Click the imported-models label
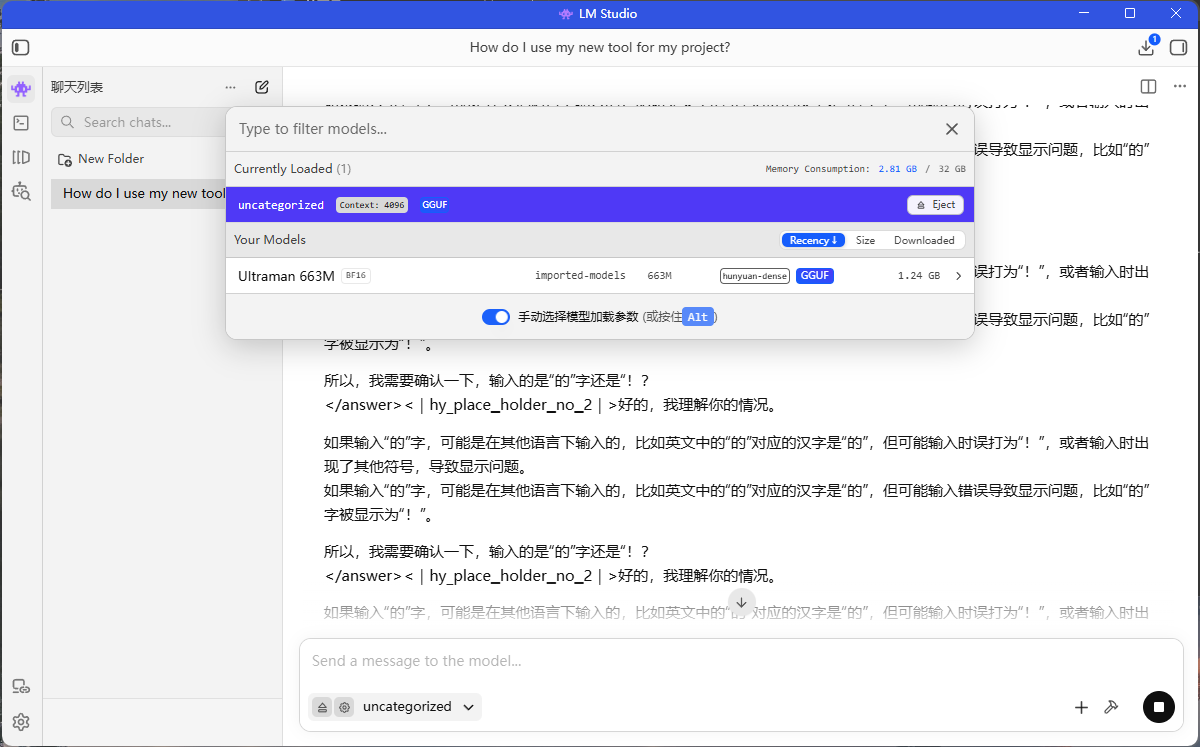 [580, 276]
